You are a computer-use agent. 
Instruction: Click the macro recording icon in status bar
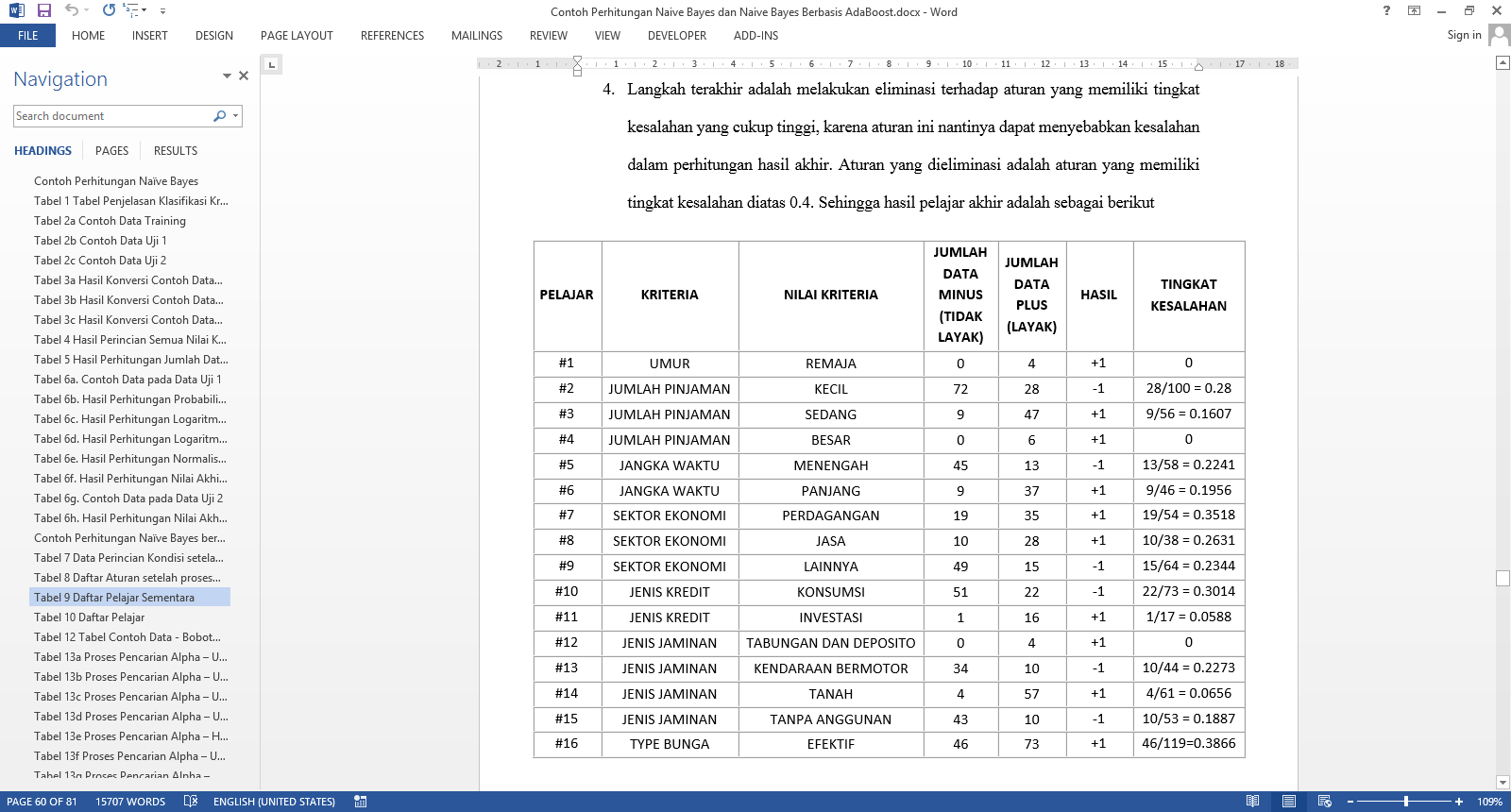click(x=360, y=802)
